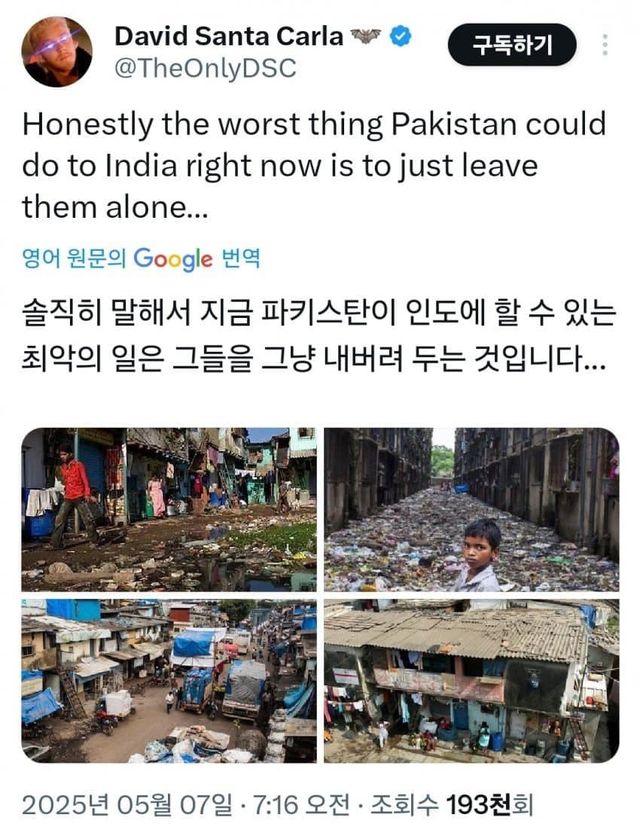This screenshot has width=640, height=834.
Task: Open David Santa Carla's profile picture
Action: tap(57, 52)
